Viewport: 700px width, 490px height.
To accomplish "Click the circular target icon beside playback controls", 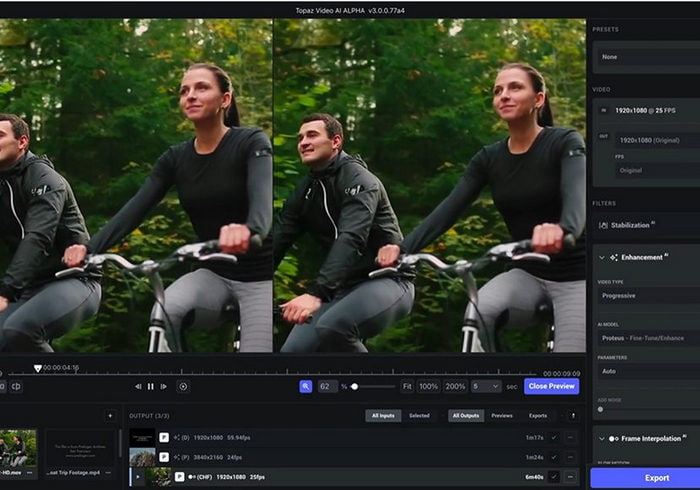I will point(183,386).
